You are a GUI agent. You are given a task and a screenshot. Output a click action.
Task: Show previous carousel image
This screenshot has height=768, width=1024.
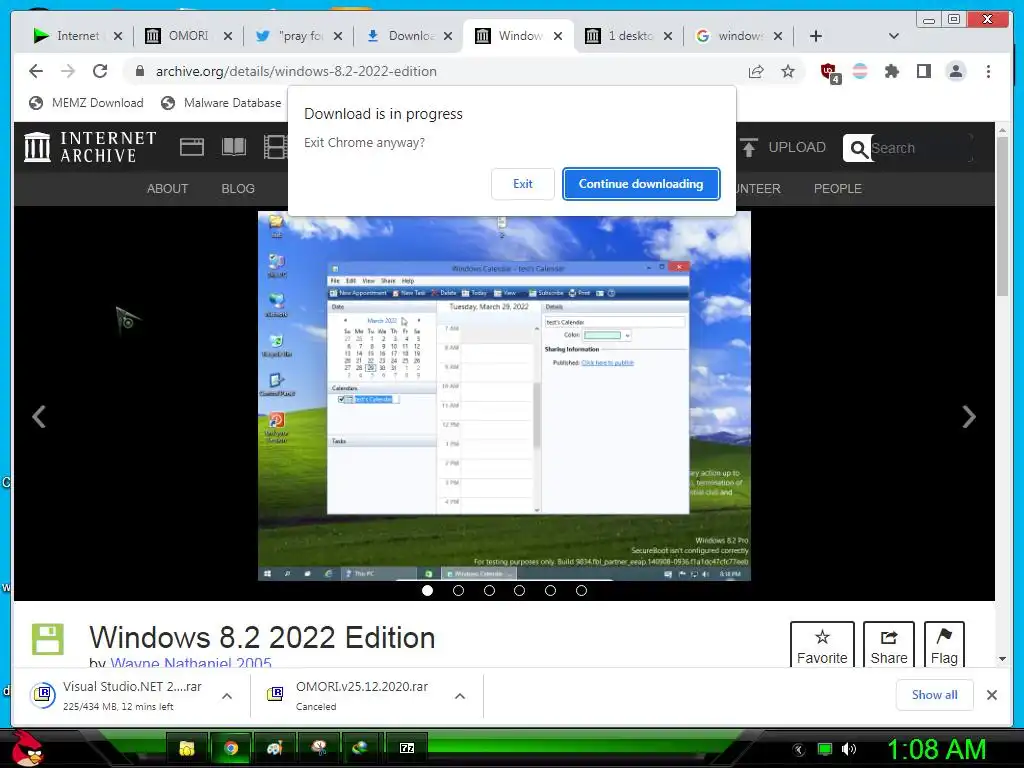[39, 417]
